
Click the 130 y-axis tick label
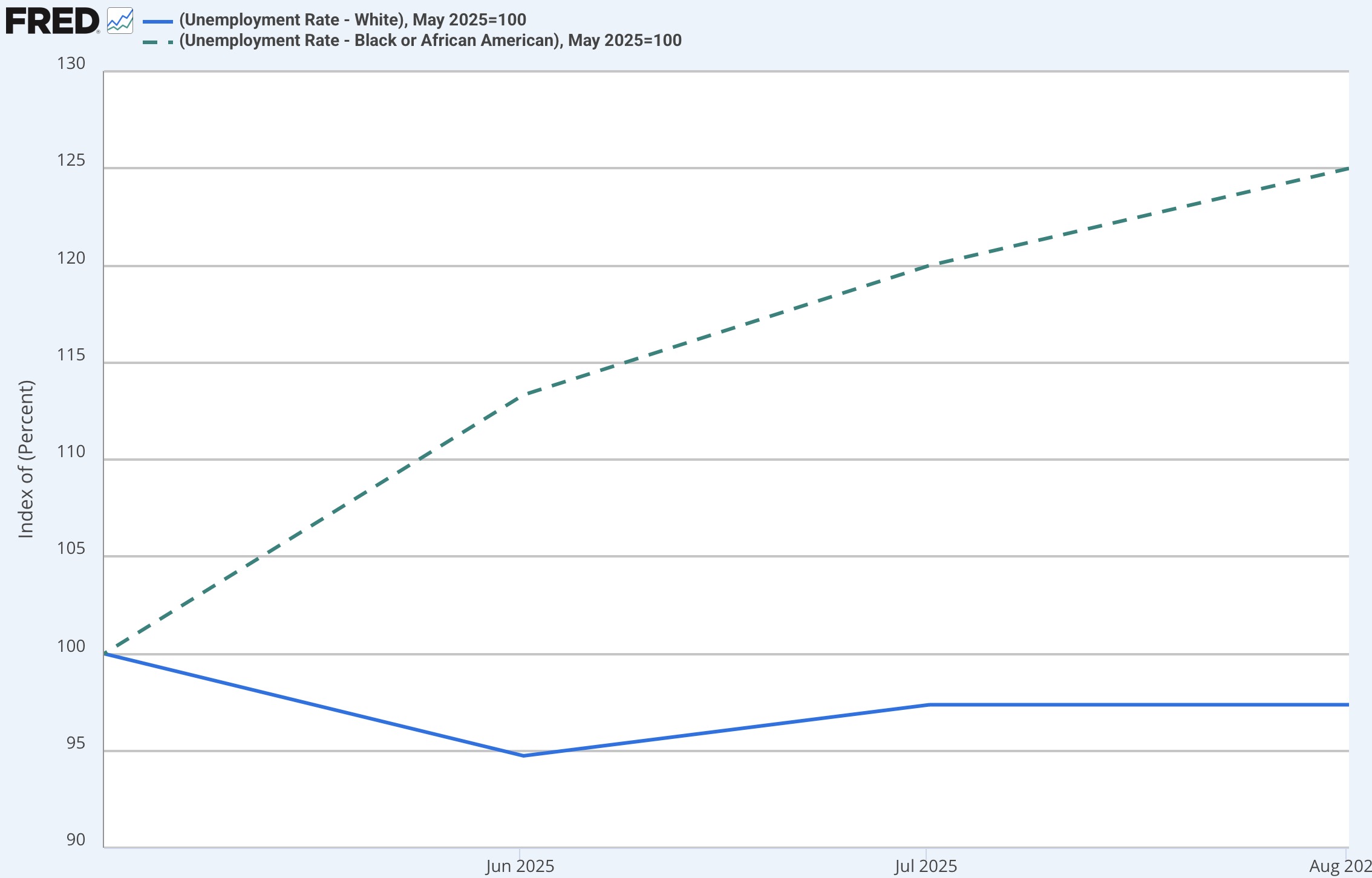71,63
